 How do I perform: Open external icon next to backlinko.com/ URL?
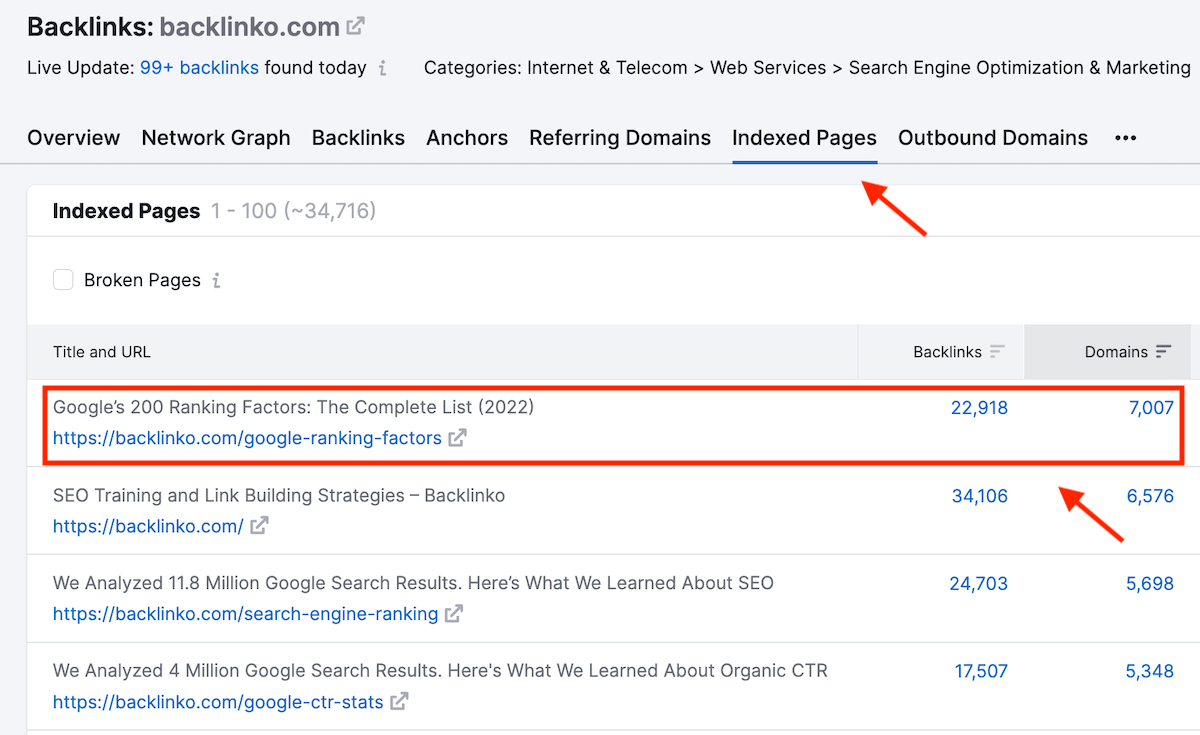259,526
